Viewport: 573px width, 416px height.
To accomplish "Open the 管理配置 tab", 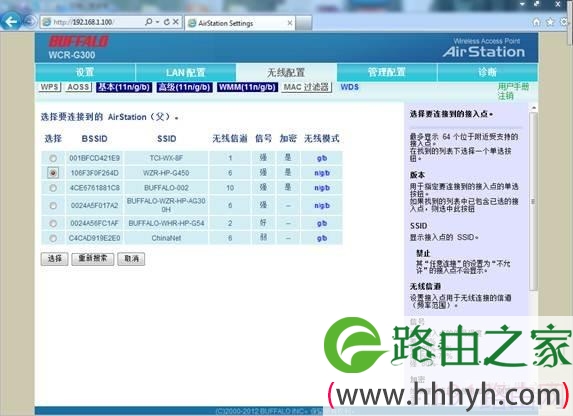I will pyautogui.click(x=387, y=72).
